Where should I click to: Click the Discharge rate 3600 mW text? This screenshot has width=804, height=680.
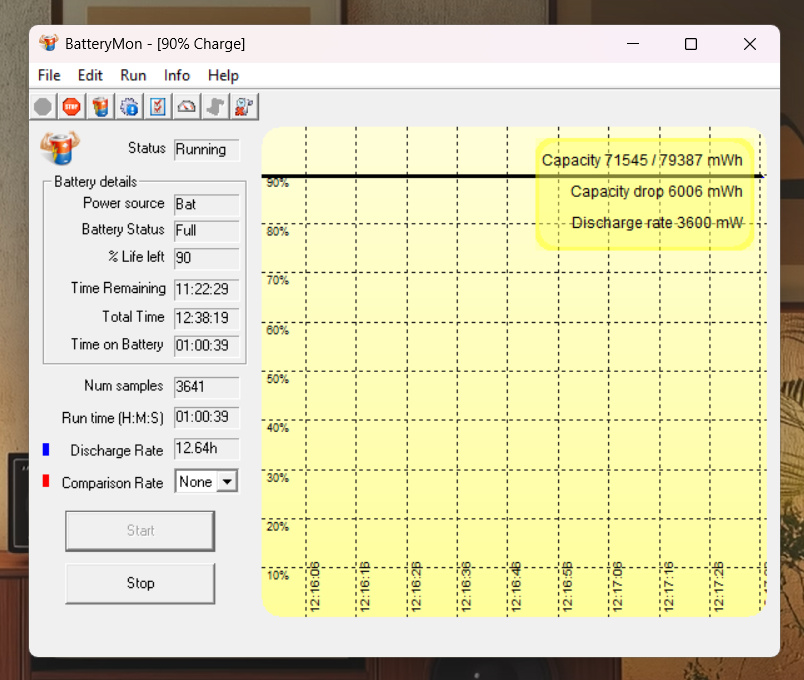(657, 223)
